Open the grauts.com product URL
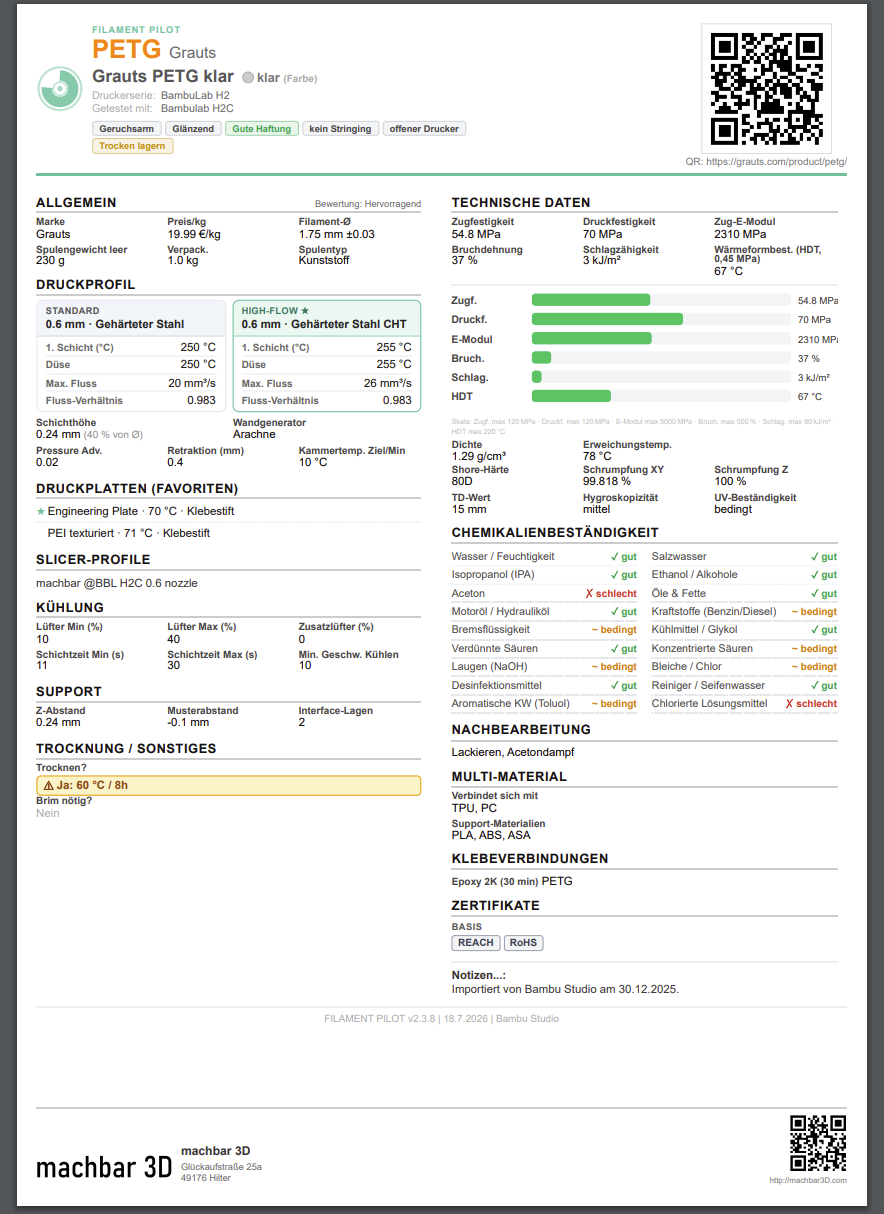Screen dimensions: 884x1214 pos(777,161)
